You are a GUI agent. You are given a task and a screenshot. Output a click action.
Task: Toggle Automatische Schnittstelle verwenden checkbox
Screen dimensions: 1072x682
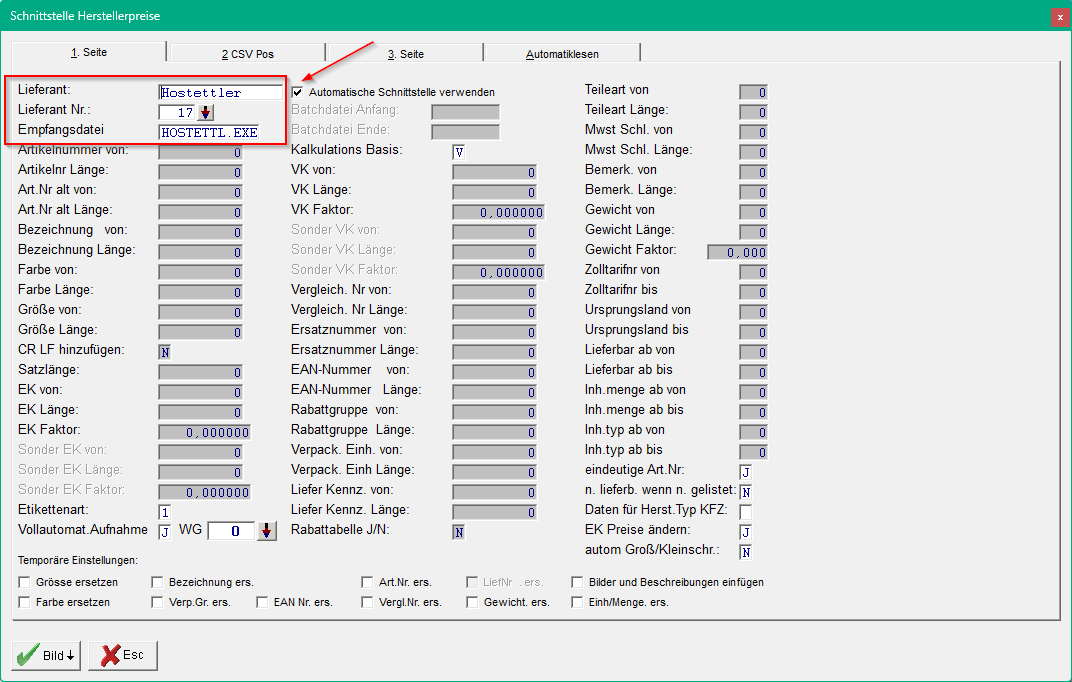click(x=297, y=92)
